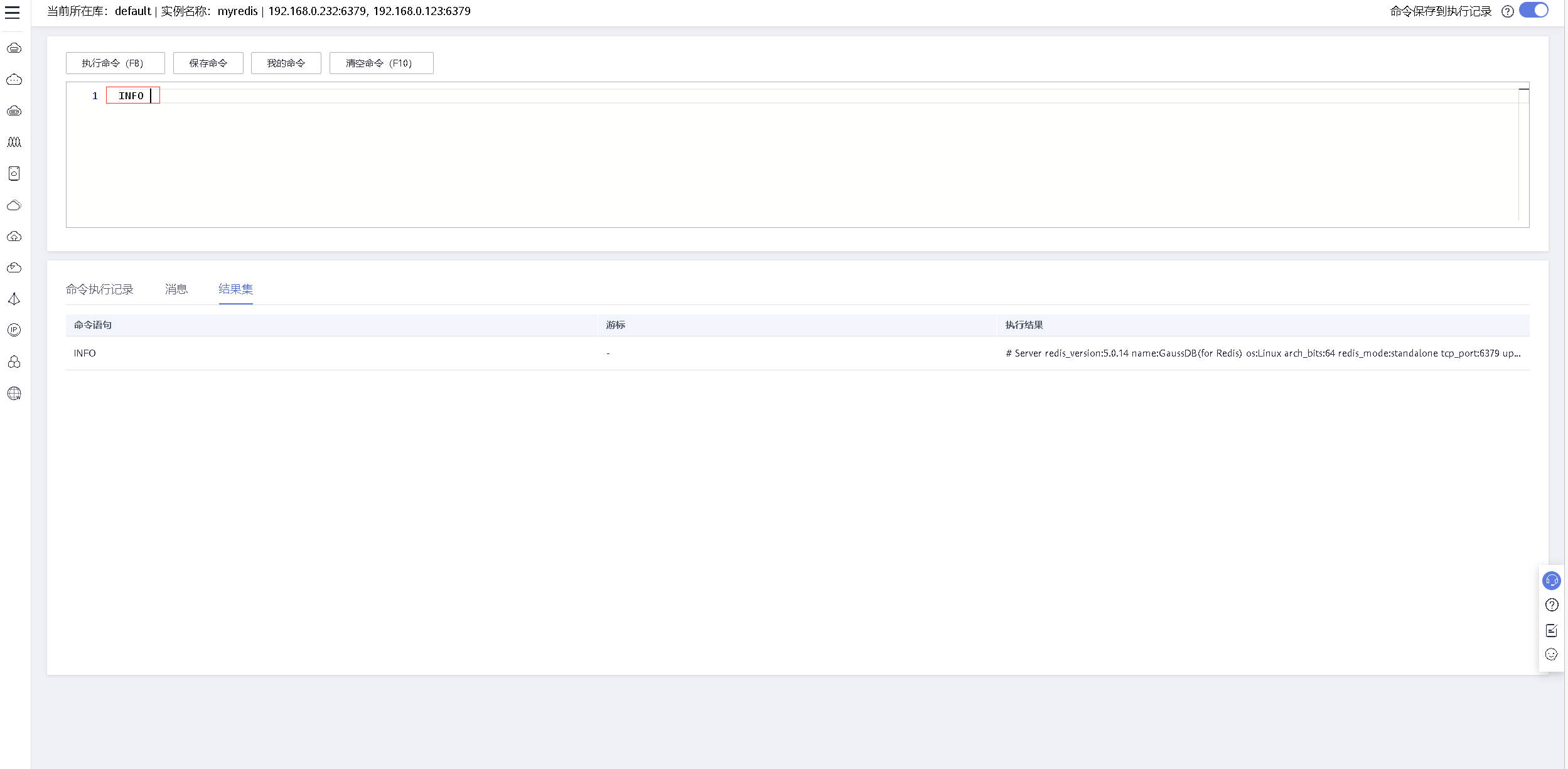Click the cloud upload icon in sidebar
Screen dimensions: 1568x769
(14, 237)
